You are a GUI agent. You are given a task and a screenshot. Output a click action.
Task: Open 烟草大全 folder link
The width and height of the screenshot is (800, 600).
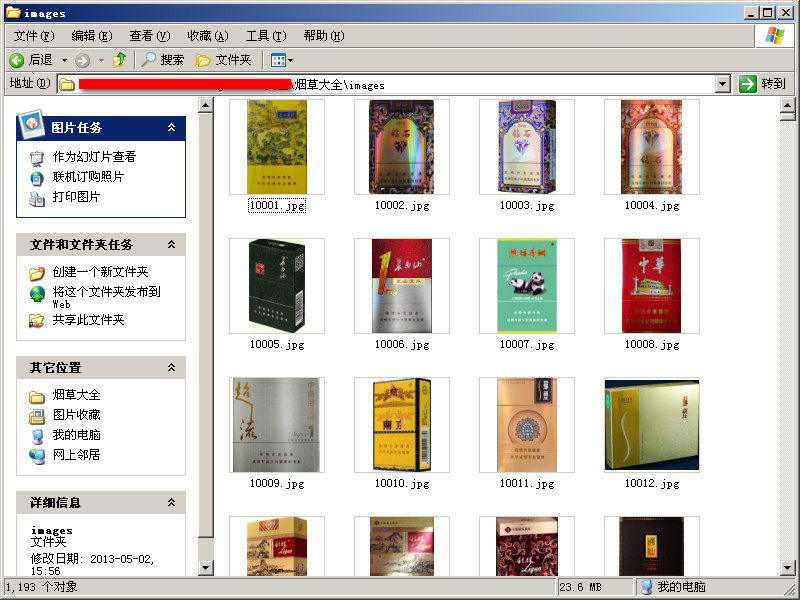(x=77, y=395)
